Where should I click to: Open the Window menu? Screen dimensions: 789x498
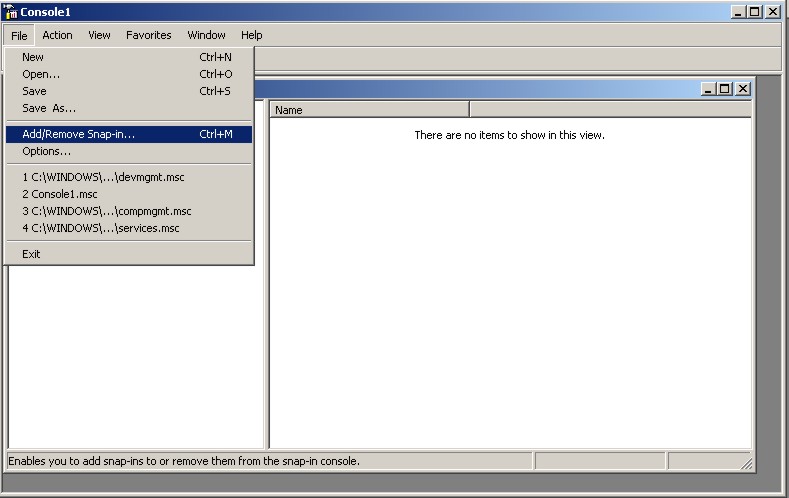point(206,35)
